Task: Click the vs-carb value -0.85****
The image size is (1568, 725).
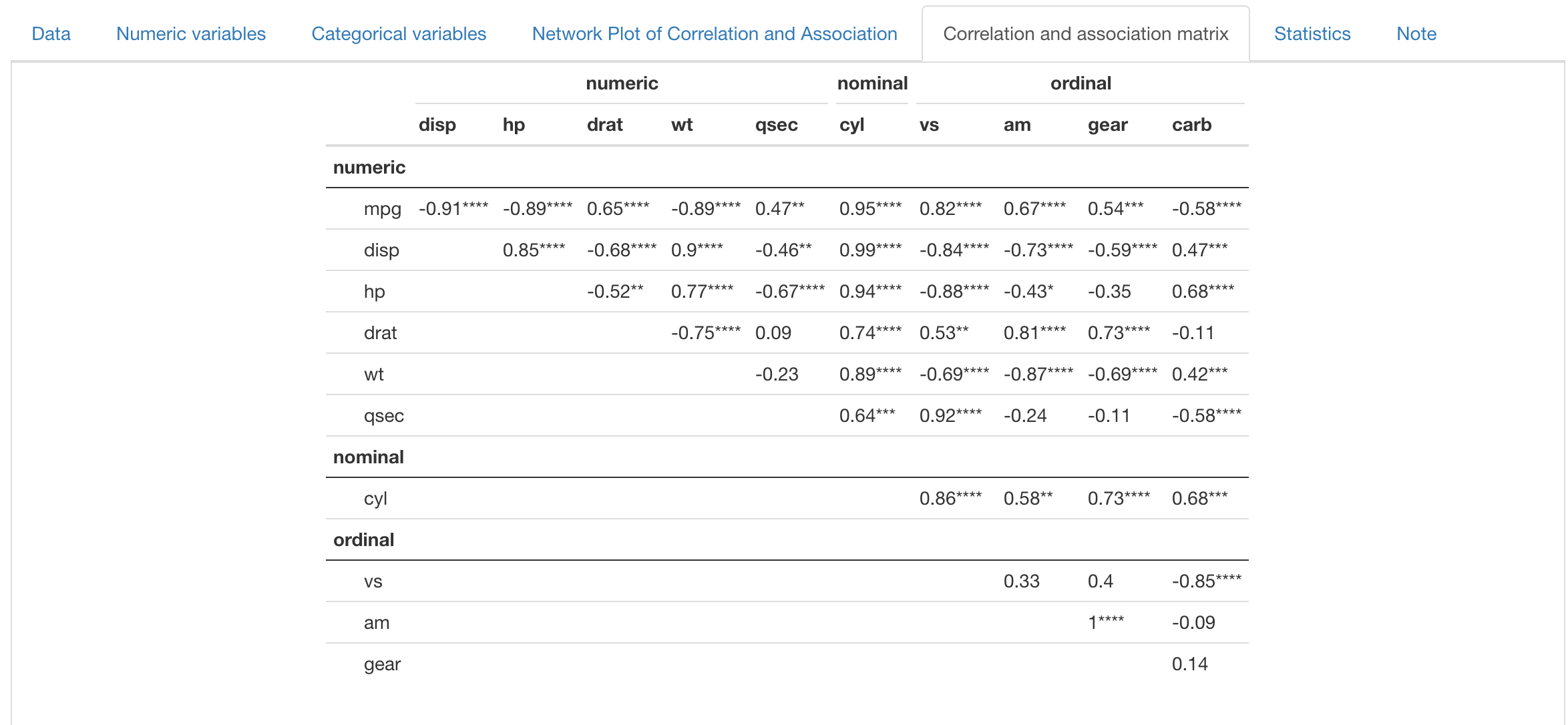Action: pos(1206,581)
